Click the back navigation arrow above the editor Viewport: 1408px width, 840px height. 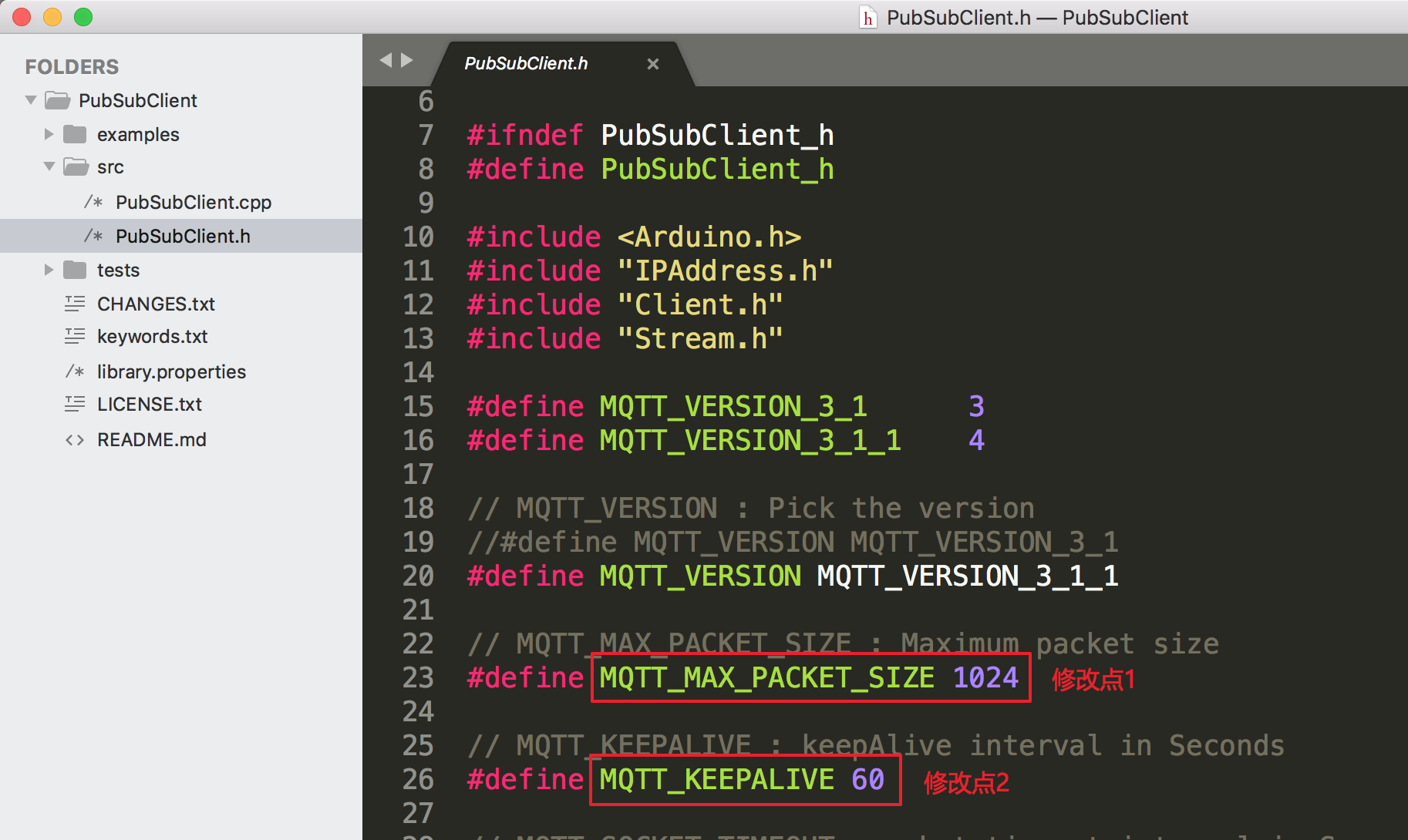386,59
